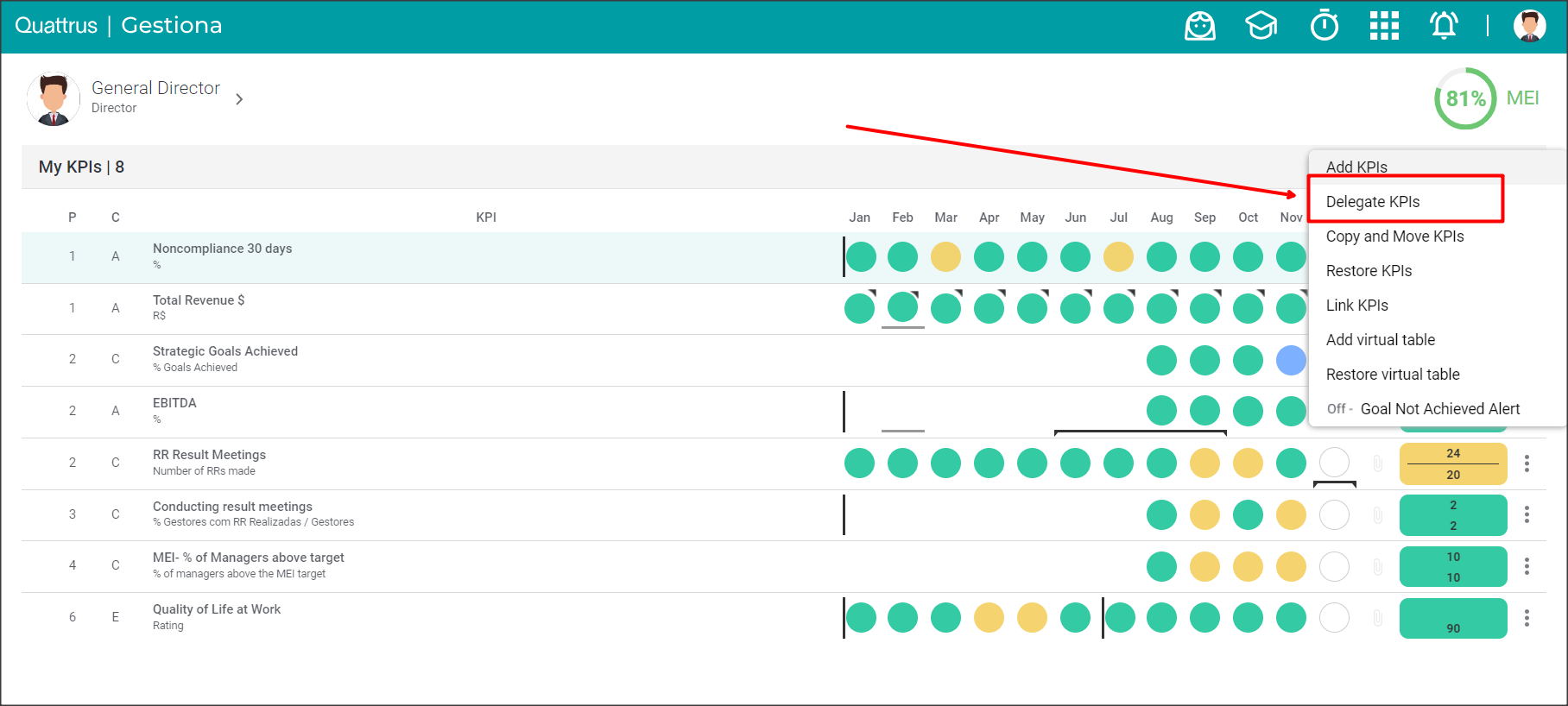Select Delegate KPIs from the menu
Screen dimensions: 1568x706
1373,202
